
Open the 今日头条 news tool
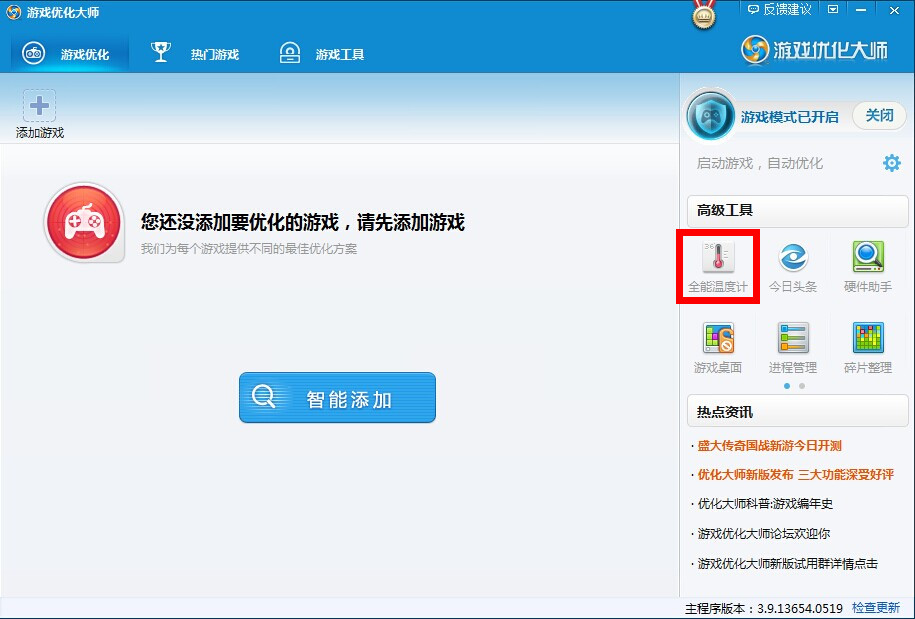(792, 267)
